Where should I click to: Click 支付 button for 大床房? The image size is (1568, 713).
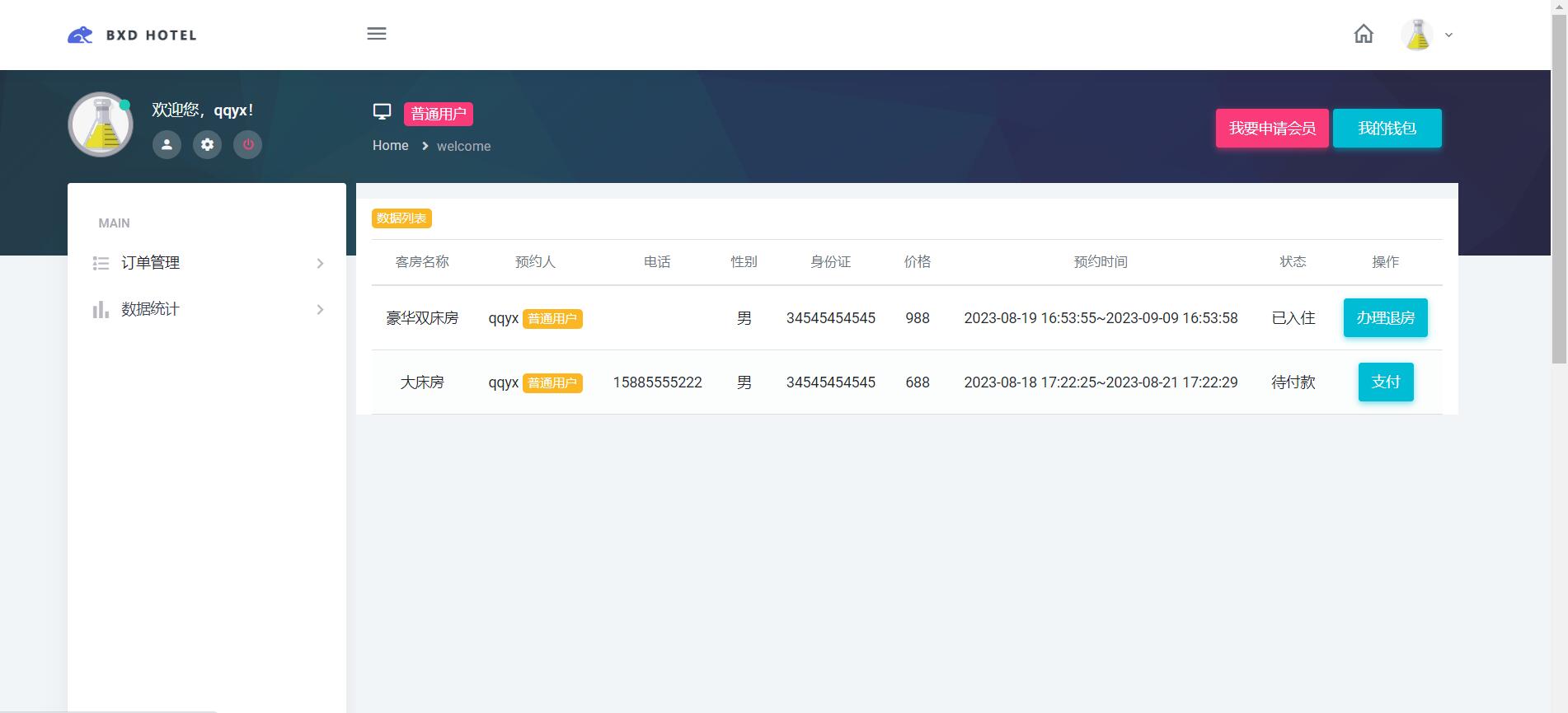1386,382
